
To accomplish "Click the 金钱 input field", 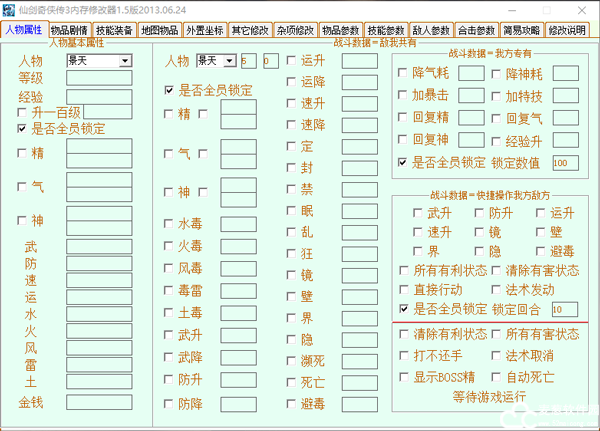I will pyautogui.click(x=99, y=403).
